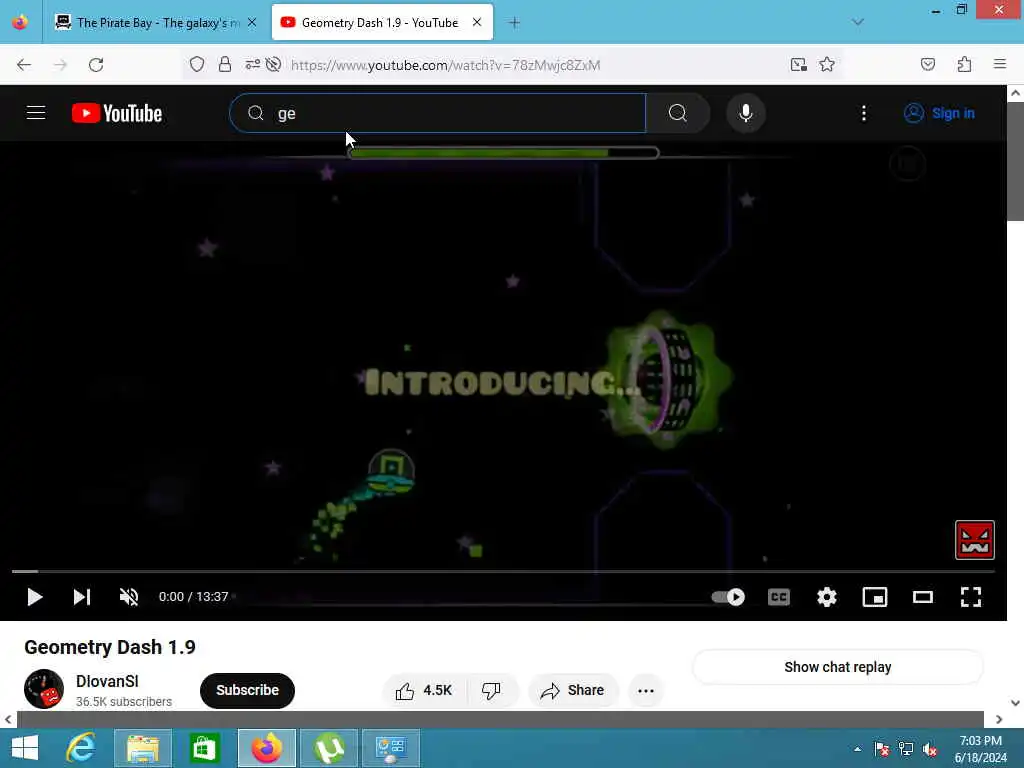Toggle closed captions CC button
This screenshot has width=1024, height=768.
coord(778,597)
